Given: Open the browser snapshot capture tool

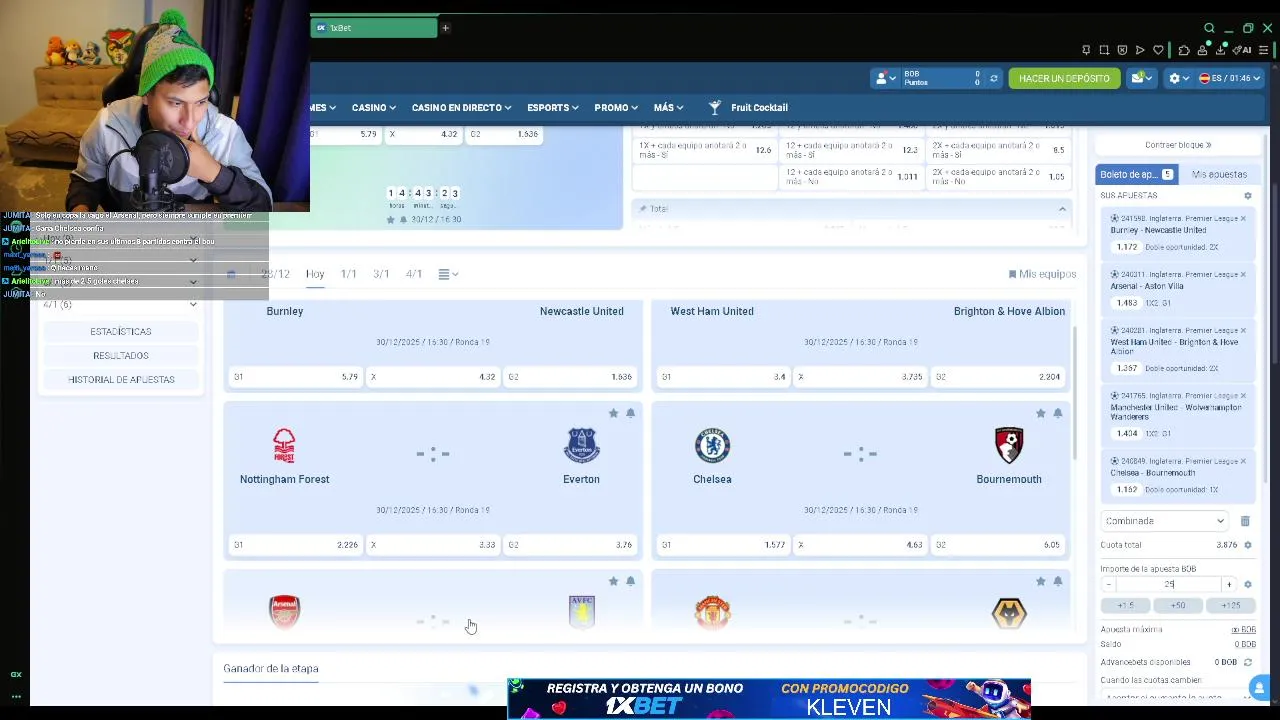Looking at the screenshot, I should click(x=1104, y=50).
